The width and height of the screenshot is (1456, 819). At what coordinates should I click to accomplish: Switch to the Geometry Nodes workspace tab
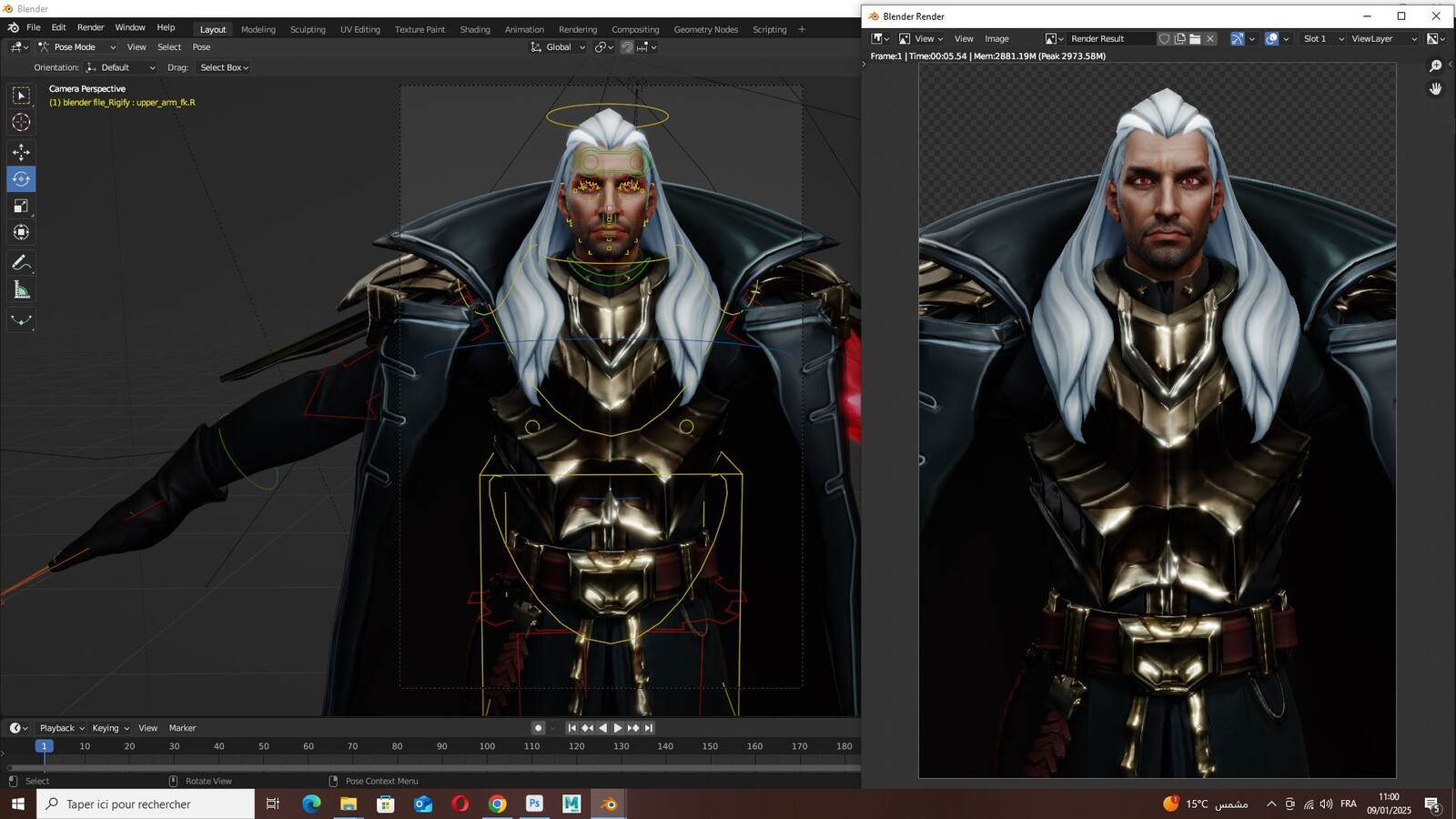[x=706, y=29]
